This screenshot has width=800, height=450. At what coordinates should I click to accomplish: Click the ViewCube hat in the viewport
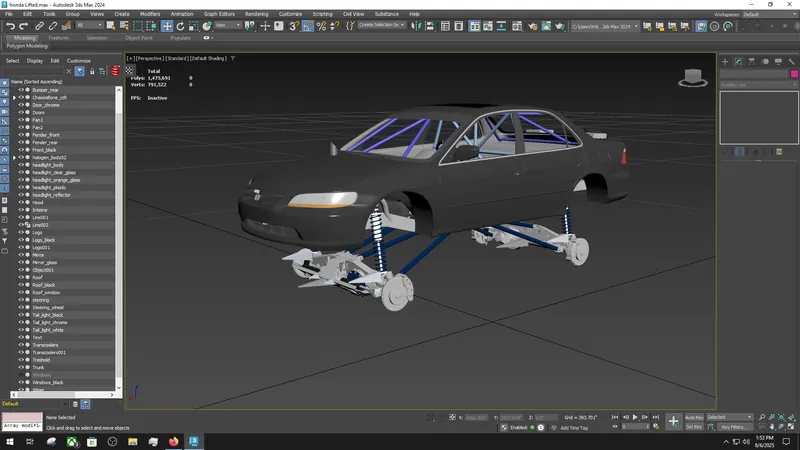tap(693, 78)
